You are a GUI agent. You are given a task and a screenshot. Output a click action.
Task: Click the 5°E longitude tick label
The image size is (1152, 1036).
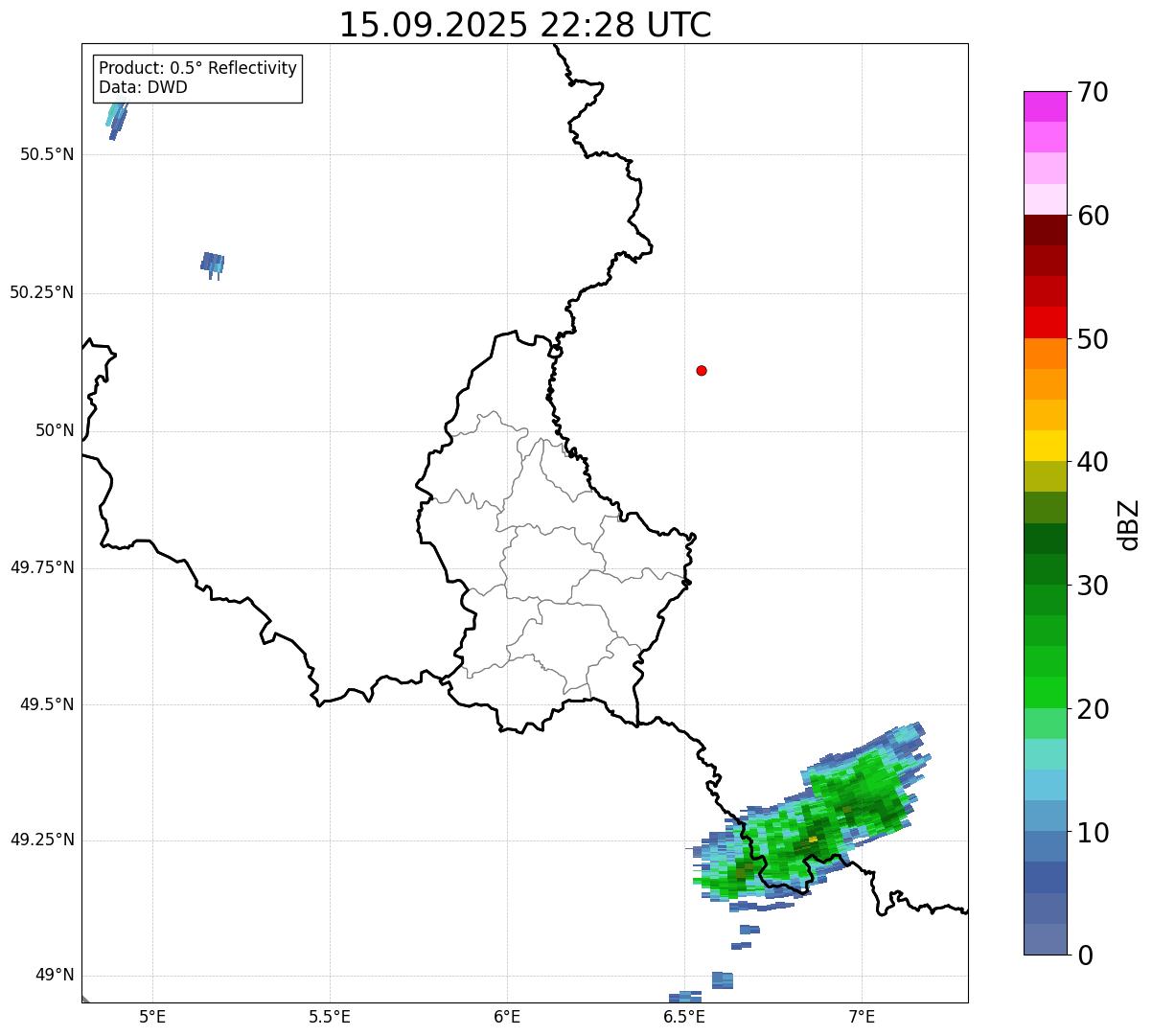(152, 1017)
